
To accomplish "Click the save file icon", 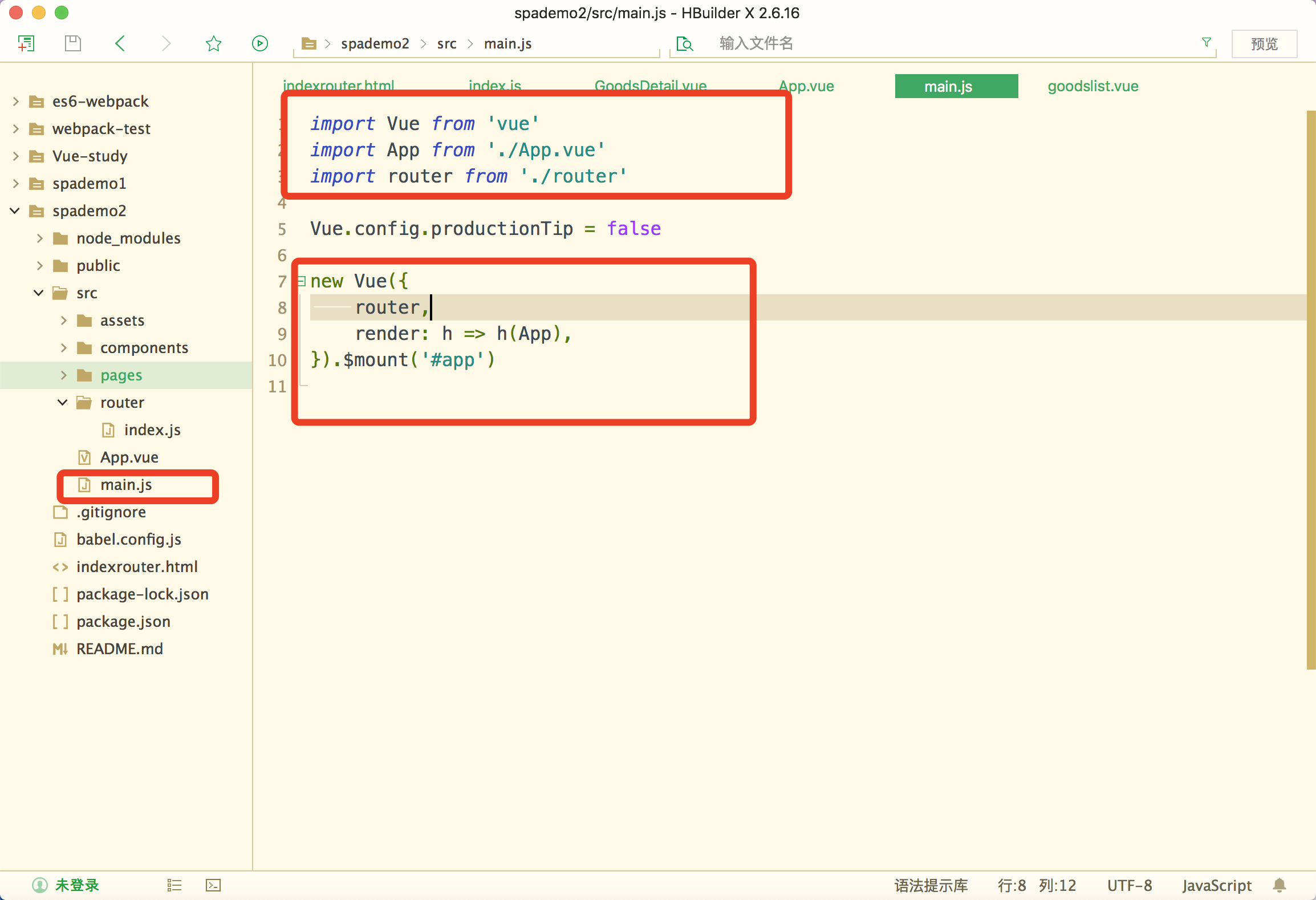I will [x=72, y=43].
